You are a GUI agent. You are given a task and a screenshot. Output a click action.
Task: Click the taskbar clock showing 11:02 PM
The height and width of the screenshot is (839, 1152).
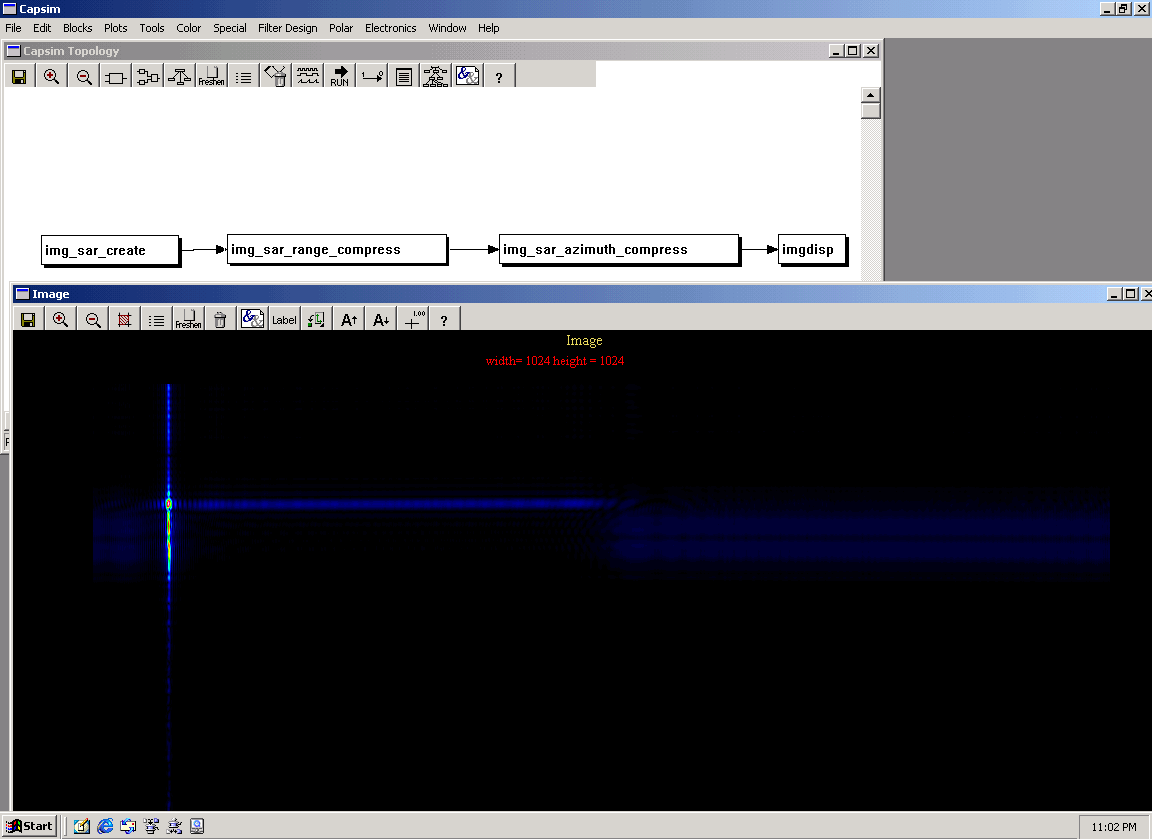pyautogui.click(x=1114, y=827)
